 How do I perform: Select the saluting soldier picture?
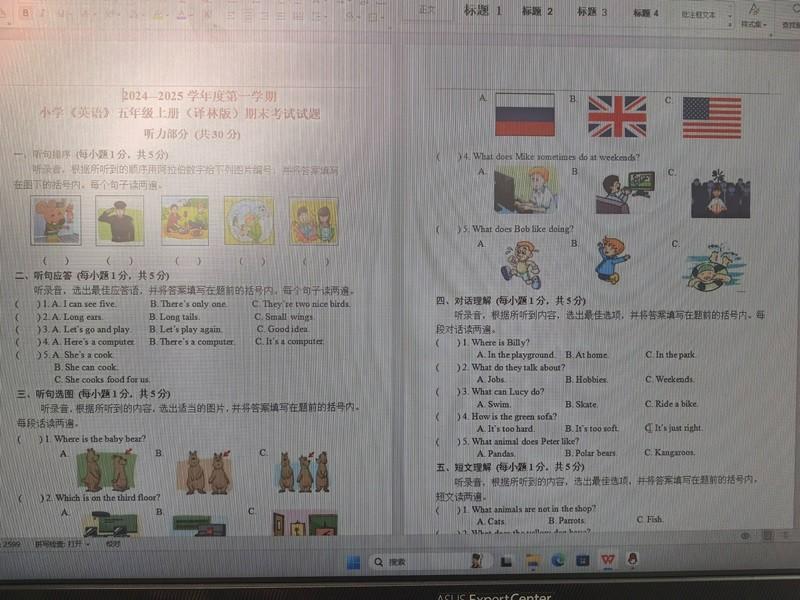[x=119, y=220]
